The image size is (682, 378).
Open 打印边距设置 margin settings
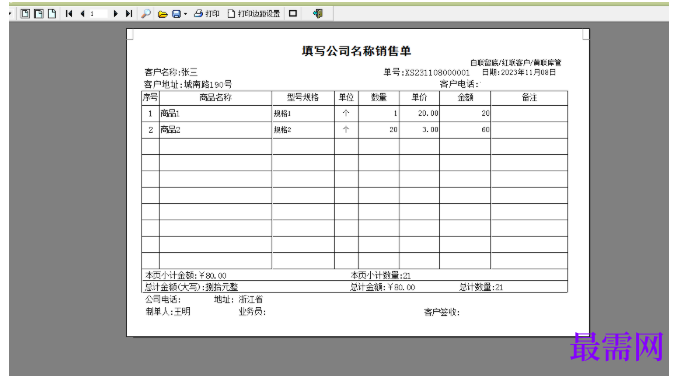click(254, 13)
